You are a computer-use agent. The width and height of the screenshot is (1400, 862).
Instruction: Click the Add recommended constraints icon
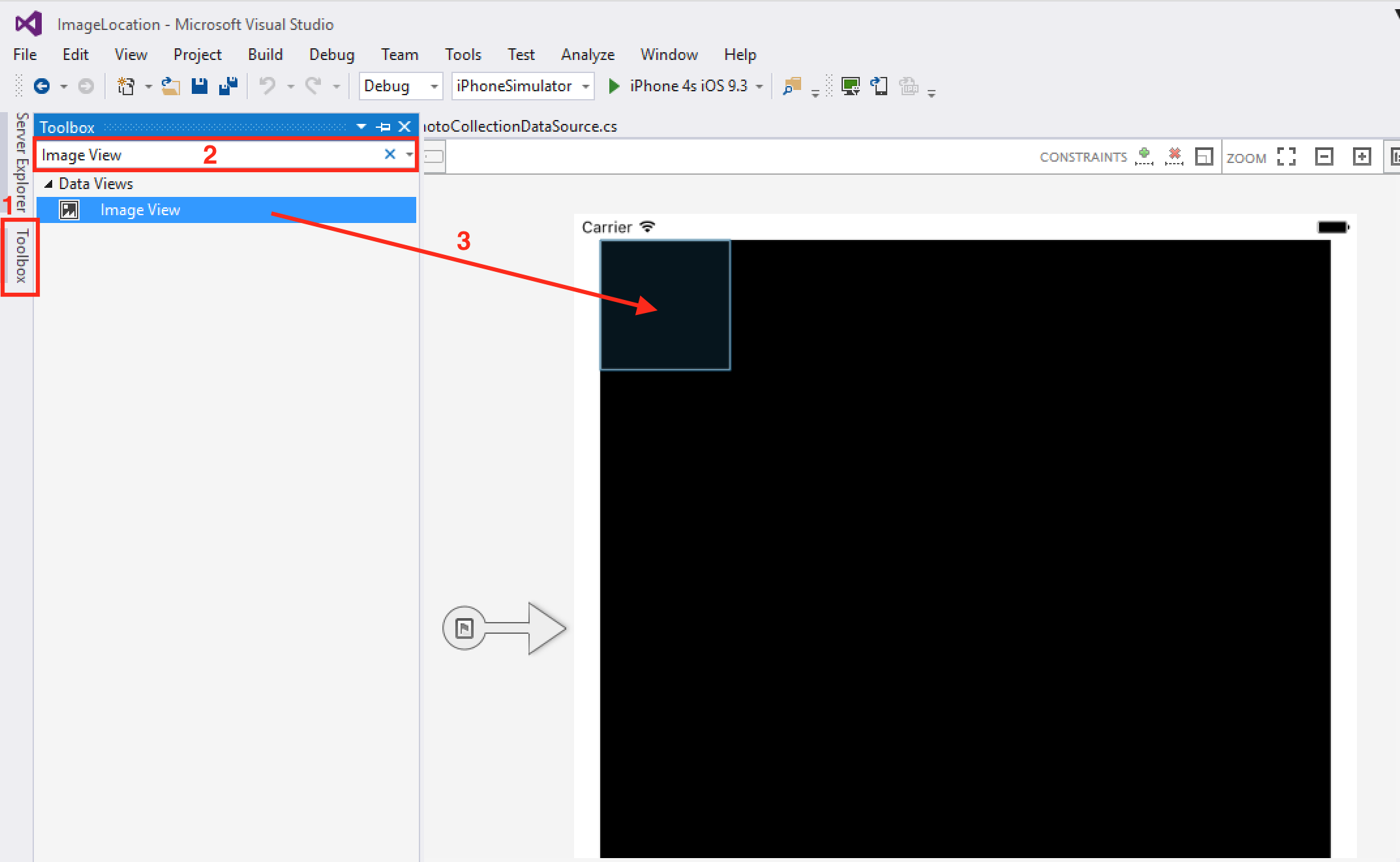point(1144,156)
